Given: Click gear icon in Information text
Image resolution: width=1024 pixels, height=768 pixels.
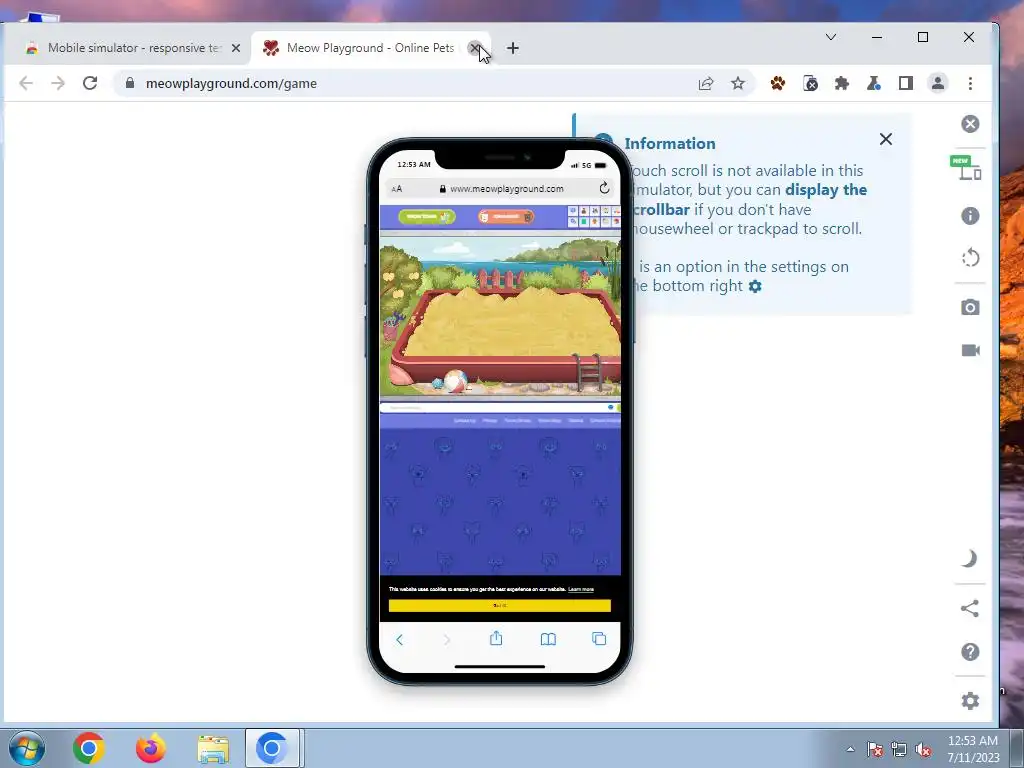Looking at the screenshot, I should coord(755,286).
